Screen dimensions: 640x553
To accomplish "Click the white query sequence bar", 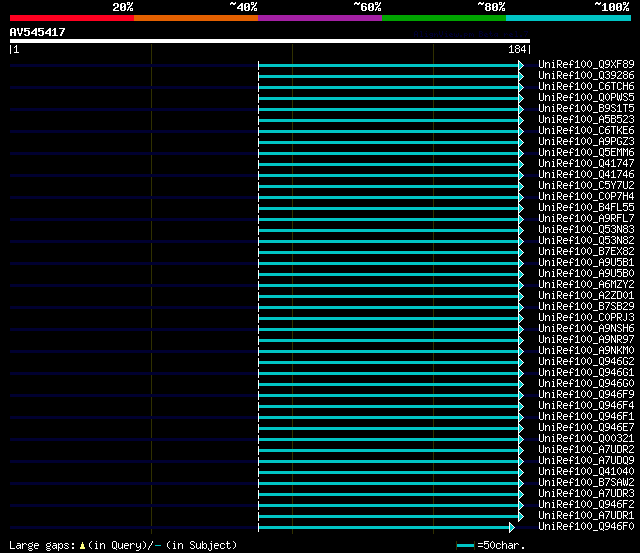I will coord(270,41).
